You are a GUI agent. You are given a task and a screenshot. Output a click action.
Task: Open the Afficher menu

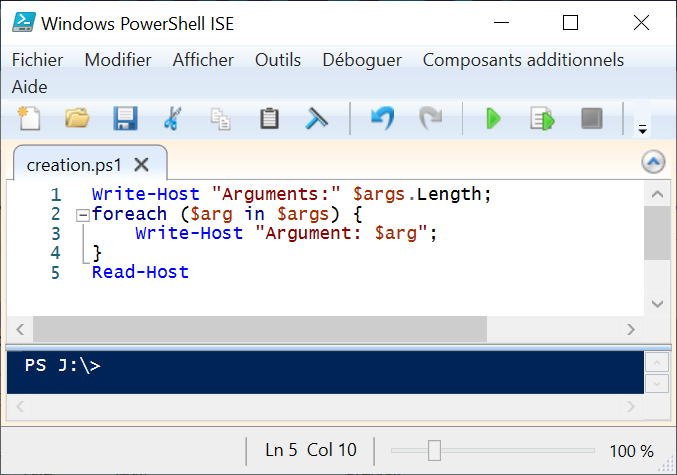(203, 60)
